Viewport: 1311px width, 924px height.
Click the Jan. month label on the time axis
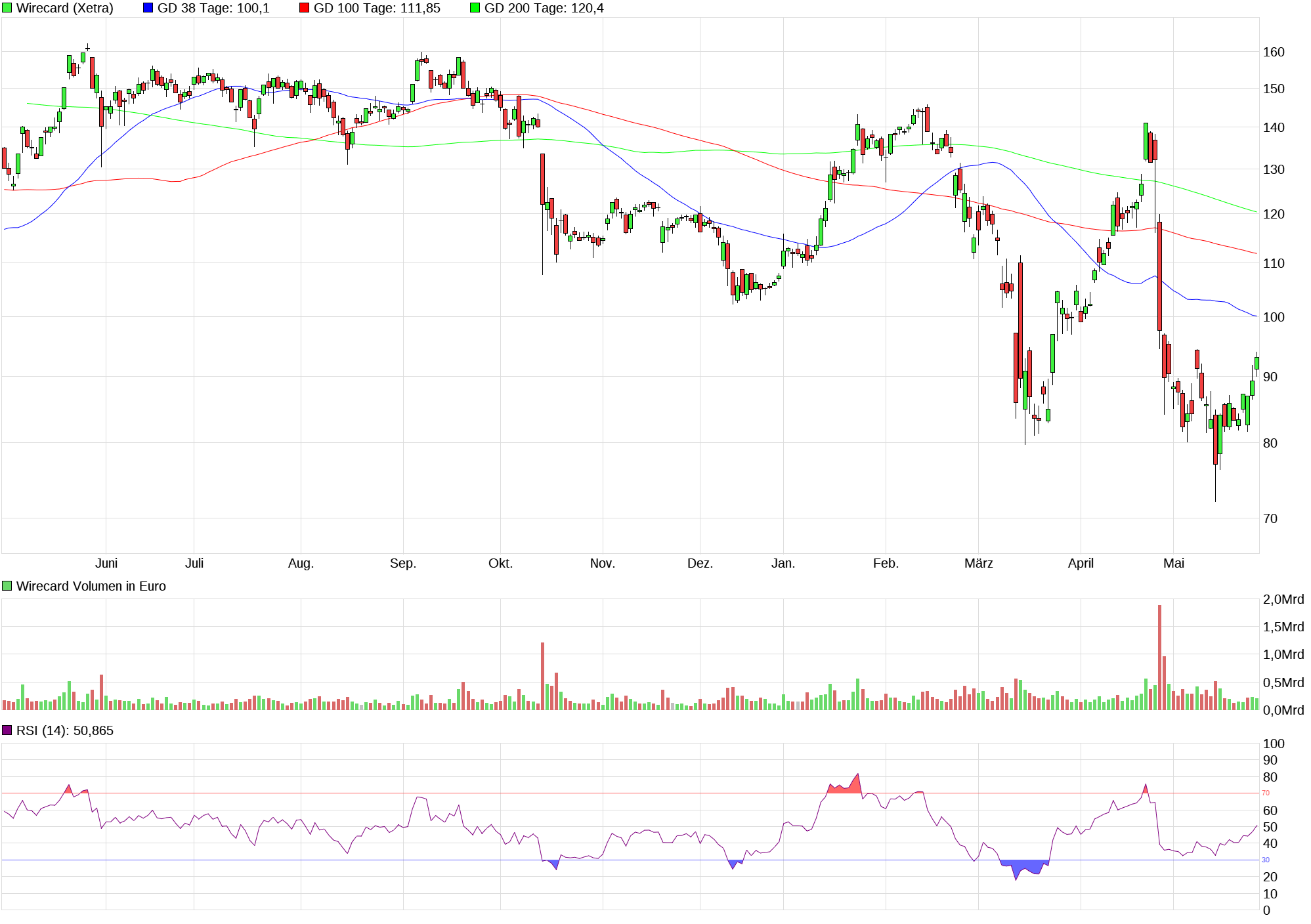(x=783, y=563)
